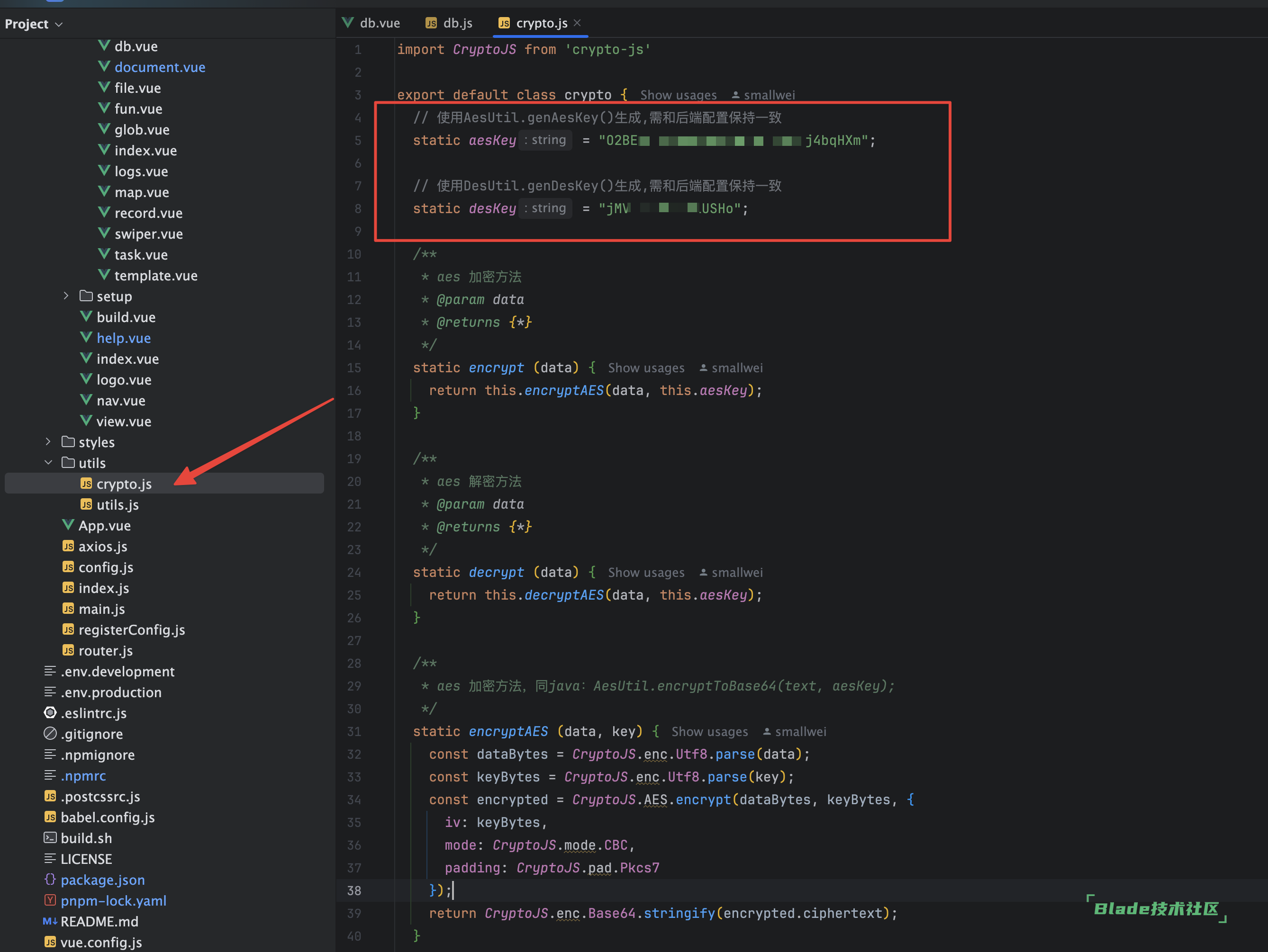Viewport: 1268px width, 952px height.
Task: Open the db.vue editor tab
Action: [371, 23]
